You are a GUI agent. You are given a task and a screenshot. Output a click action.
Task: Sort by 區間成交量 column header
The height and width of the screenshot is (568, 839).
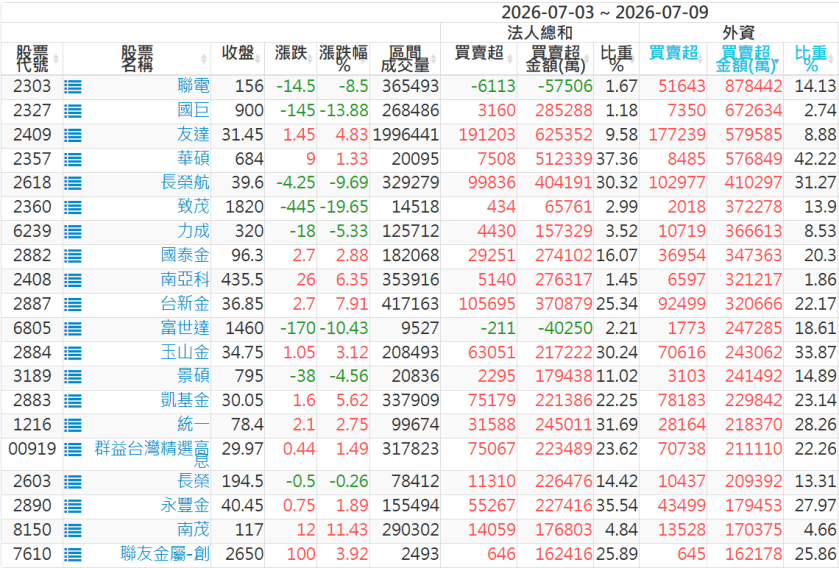(x=405, y=59)
